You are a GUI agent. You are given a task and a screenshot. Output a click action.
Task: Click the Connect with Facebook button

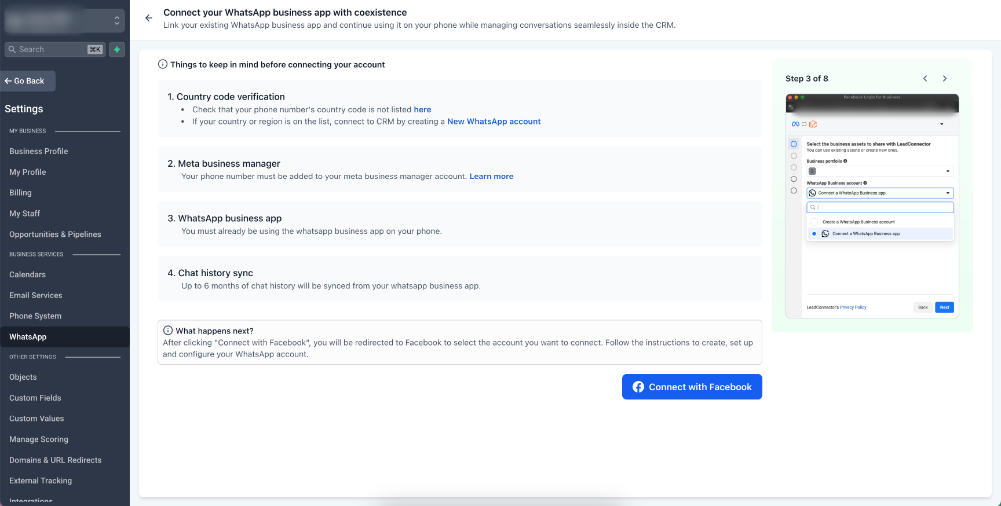coord(692,387)
